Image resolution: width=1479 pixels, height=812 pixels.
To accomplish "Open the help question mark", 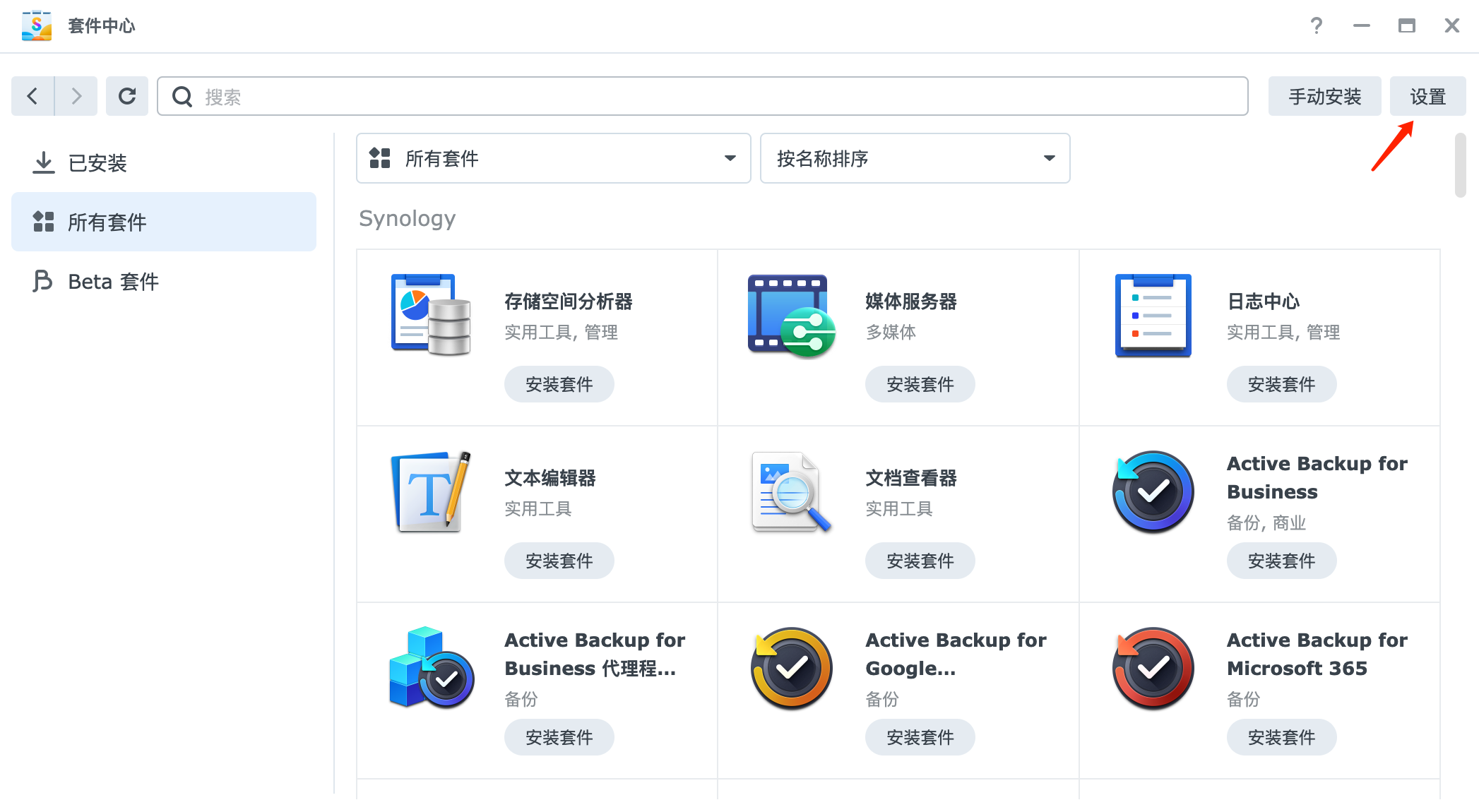I will coord(1317,26).
